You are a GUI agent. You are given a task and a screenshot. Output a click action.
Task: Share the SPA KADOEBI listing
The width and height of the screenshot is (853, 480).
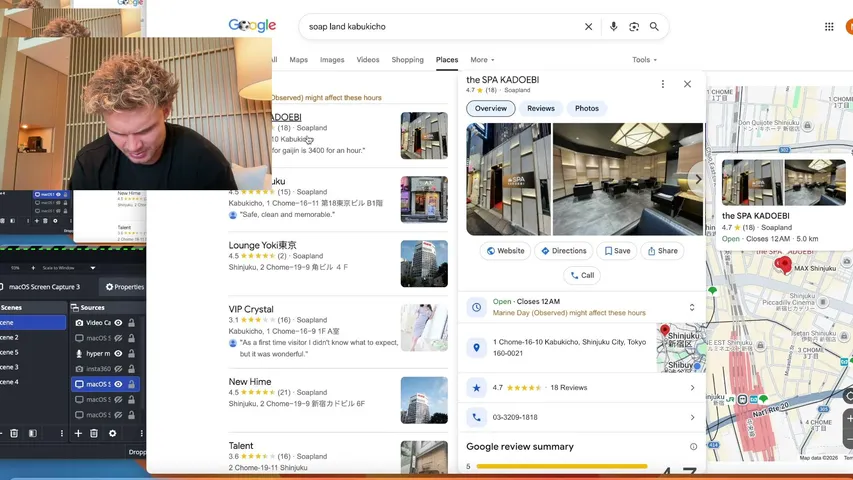pyautogui.click(x=662, y=251)
